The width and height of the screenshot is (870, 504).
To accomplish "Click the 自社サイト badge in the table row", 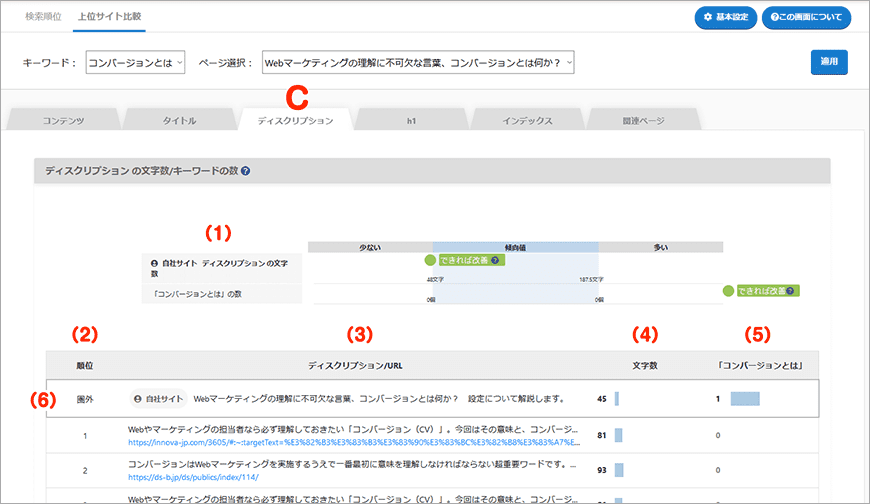I will pos(159,398).
